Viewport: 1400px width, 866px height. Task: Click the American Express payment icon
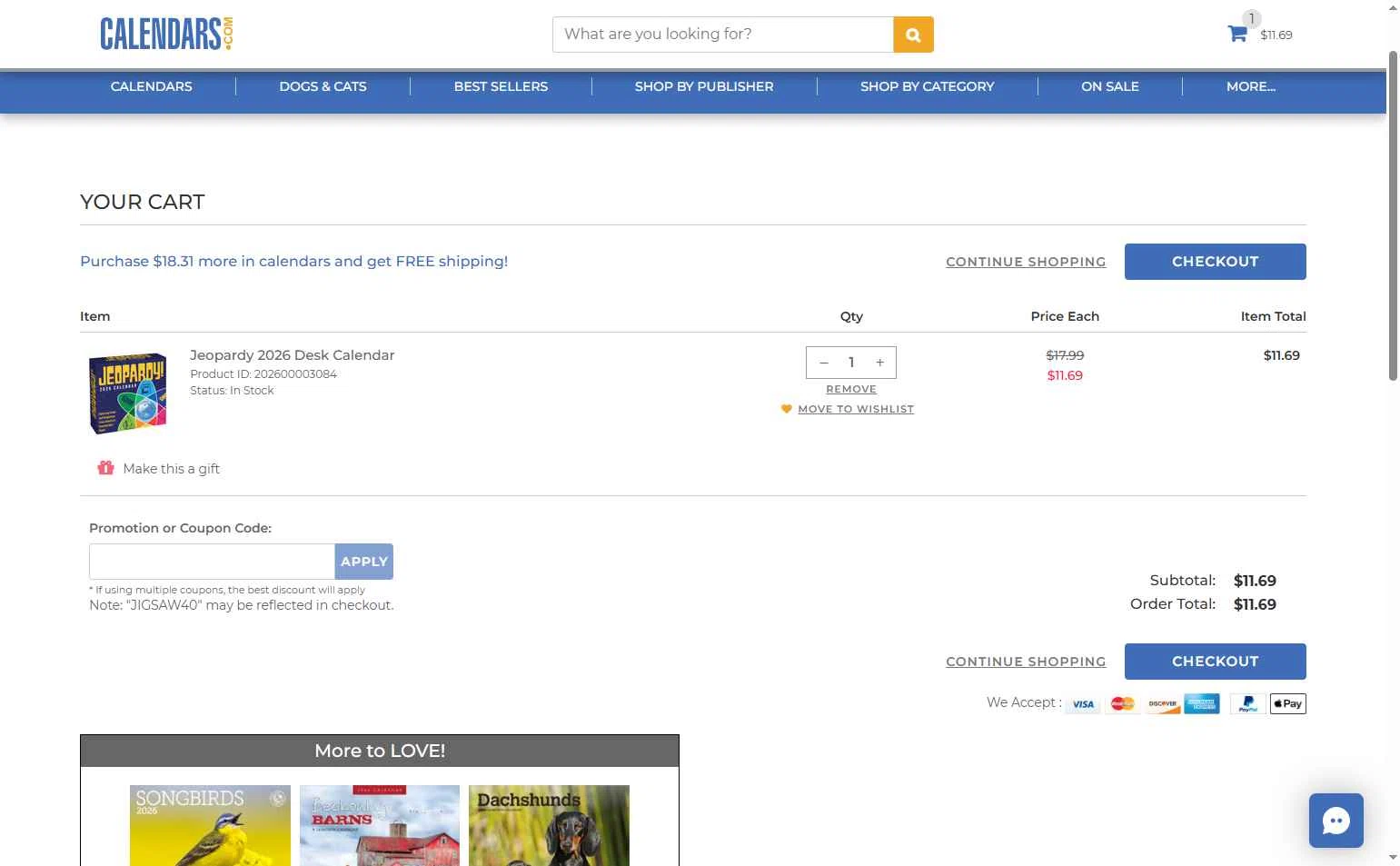point(1202,703)
